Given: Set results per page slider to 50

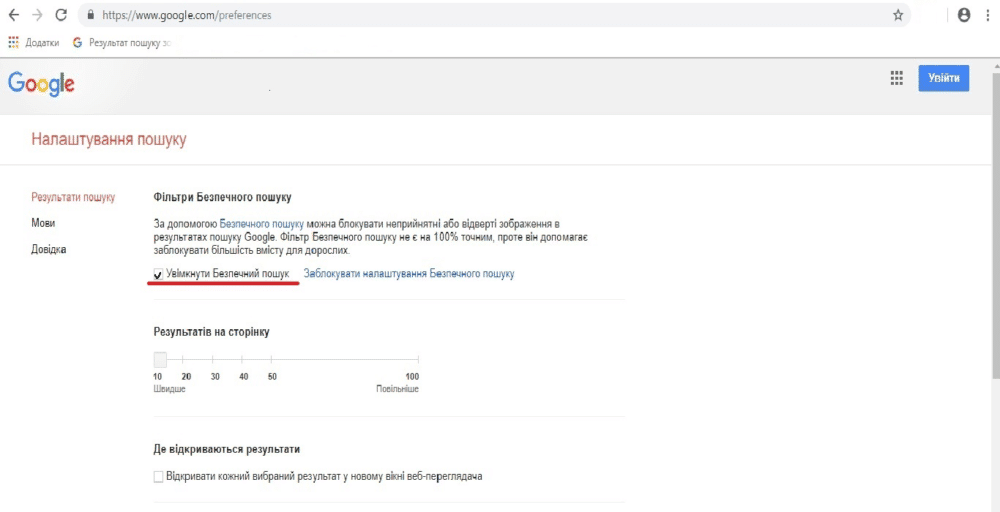Looking at the screenshot, I should (272, 359).
